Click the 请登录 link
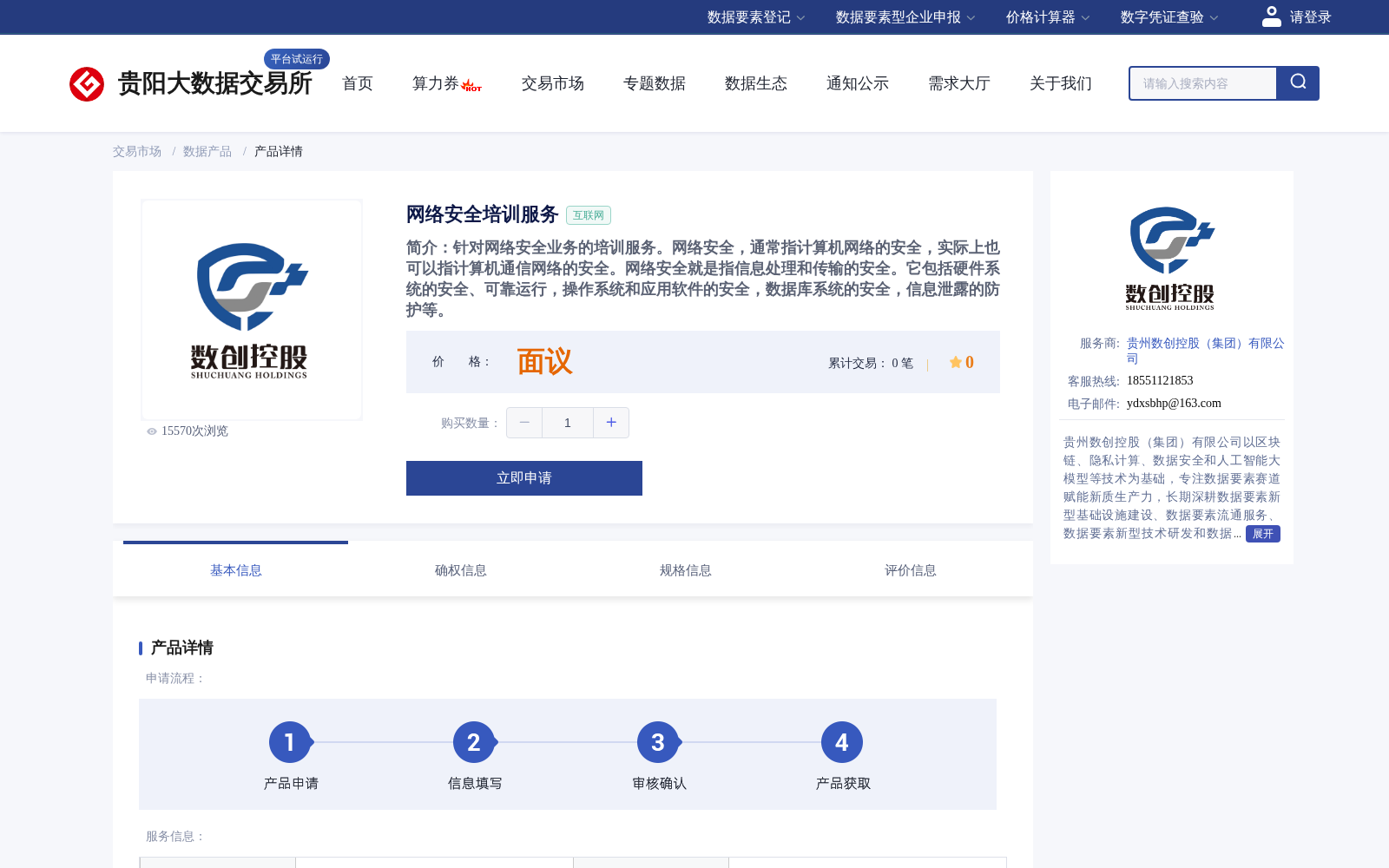Image resolution: width=1389 pixels, height=868 pixels. click(1310, 17)
